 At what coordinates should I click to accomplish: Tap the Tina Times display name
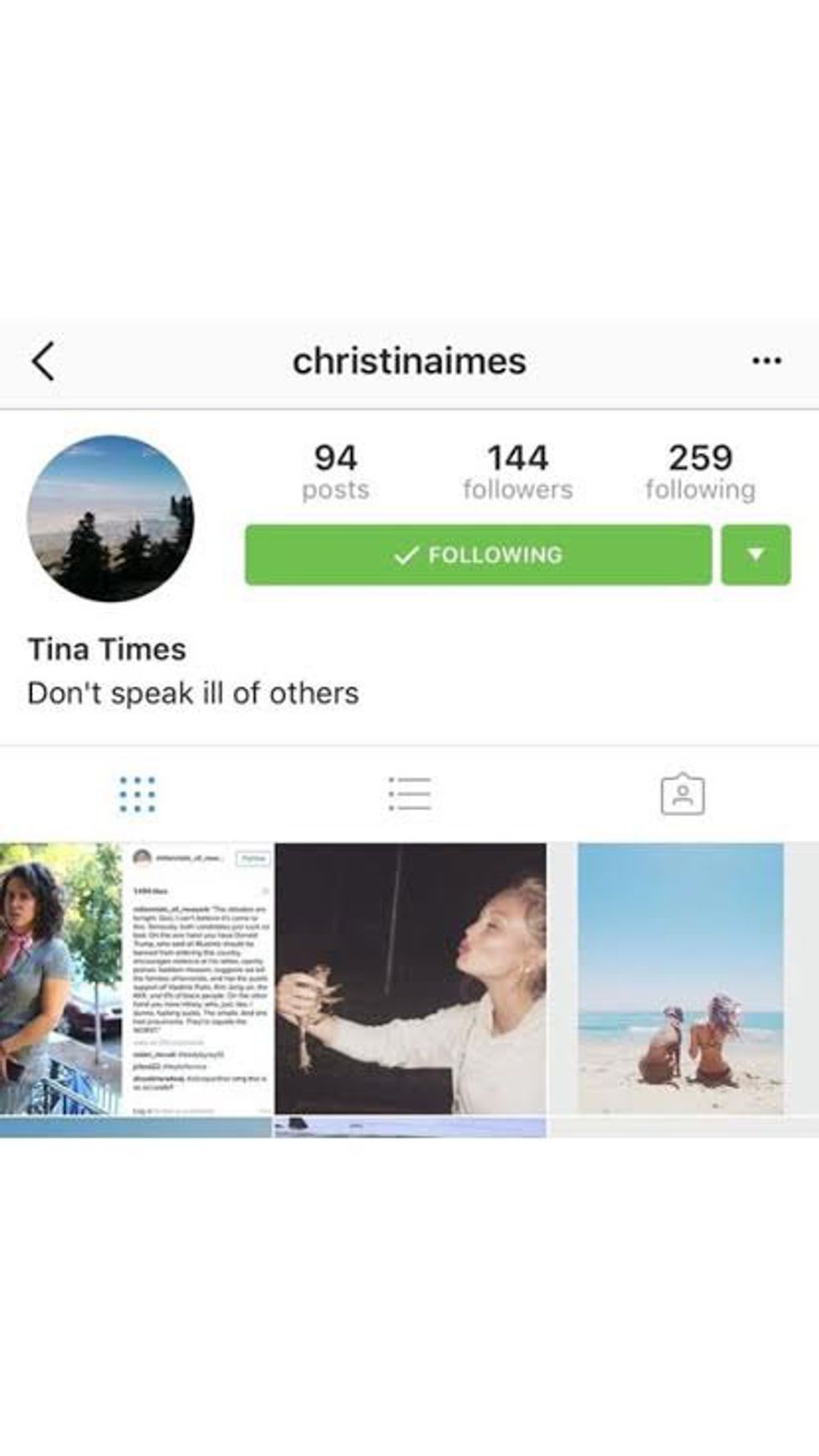(107, 649)
